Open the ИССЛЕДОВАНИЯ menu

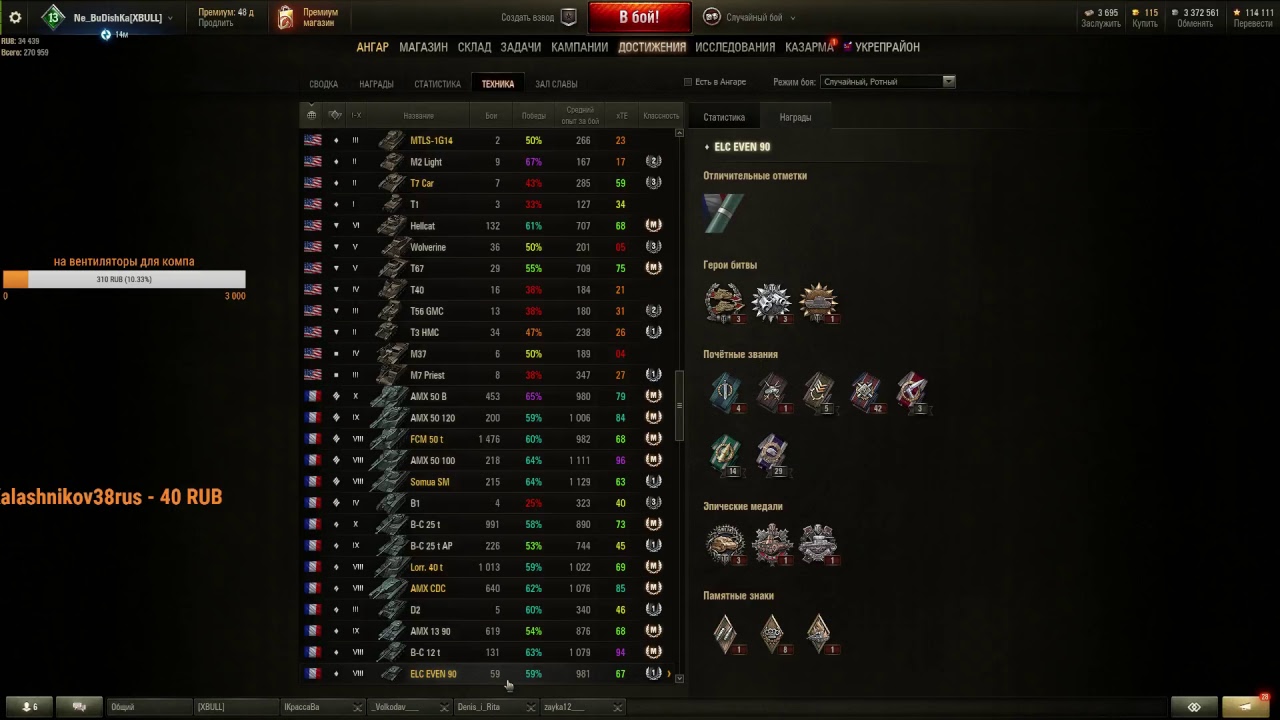735,47
